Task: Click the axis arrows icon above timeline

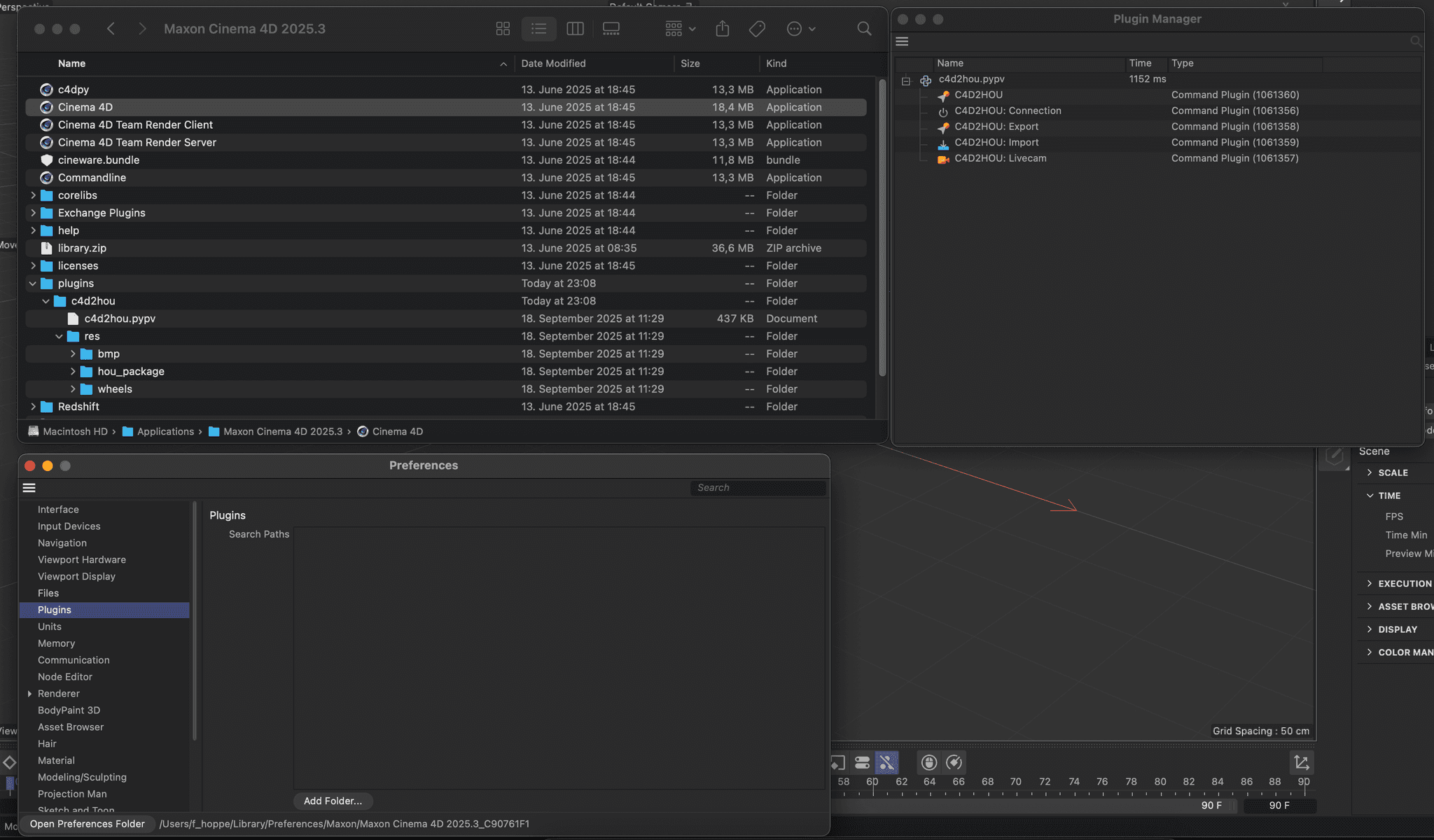Action: click(1302, 762)
